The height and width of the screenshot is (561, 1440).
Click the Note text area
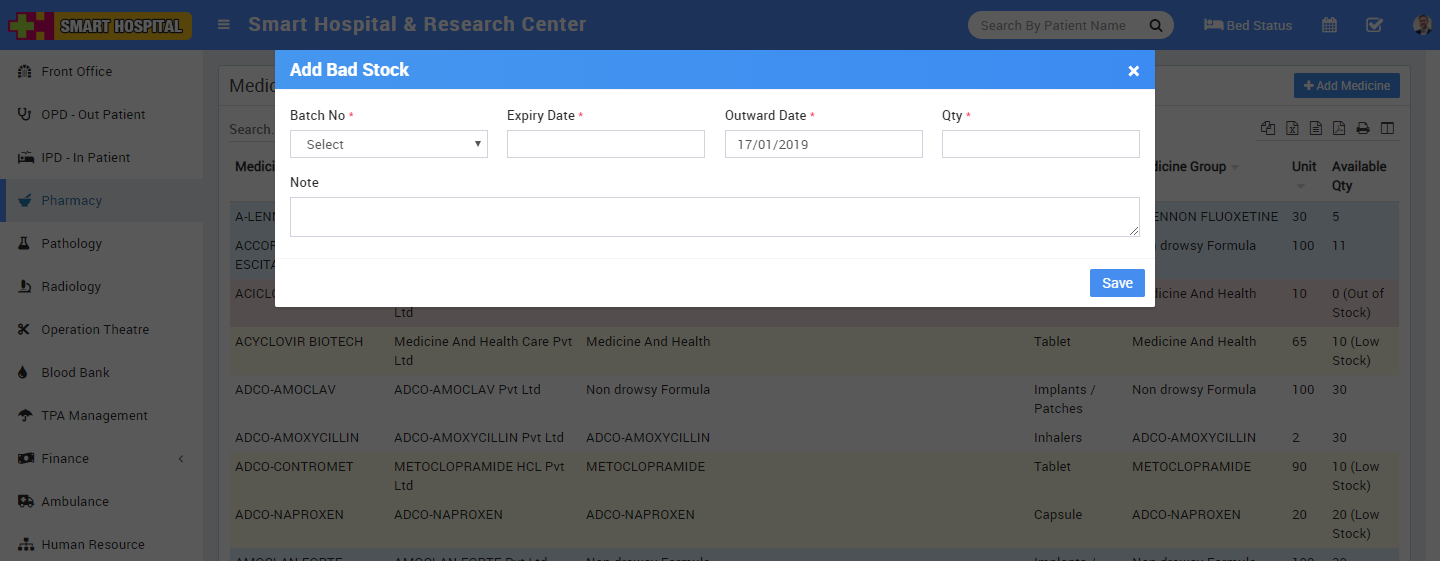pos(714,217)
